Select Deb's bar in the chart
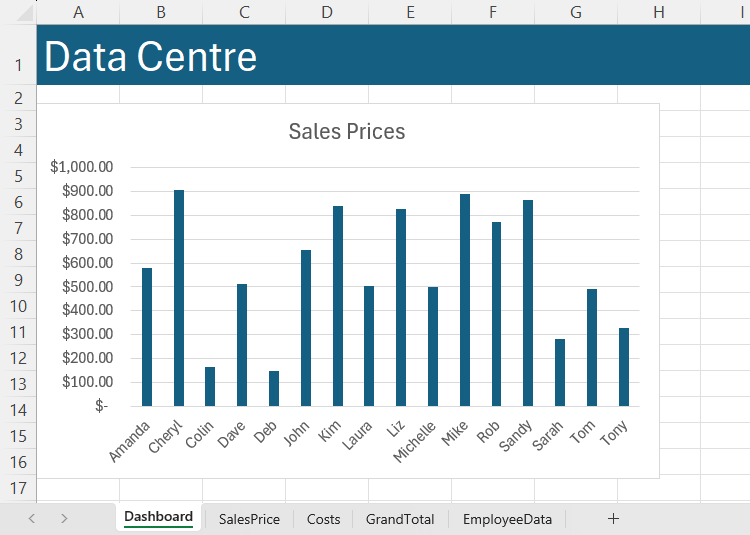This screenshot has width=750, height=535. tap(274, 388)
